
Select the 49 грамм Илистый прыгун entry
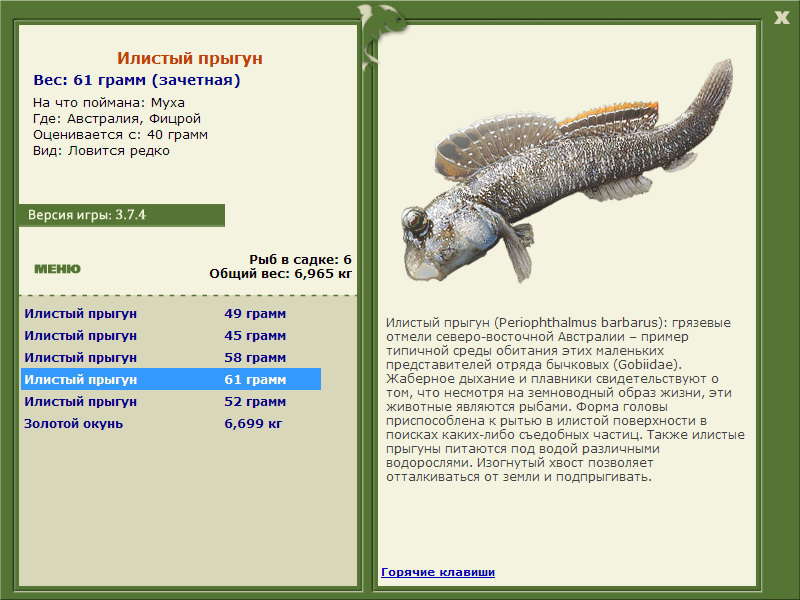coord(171,313)
